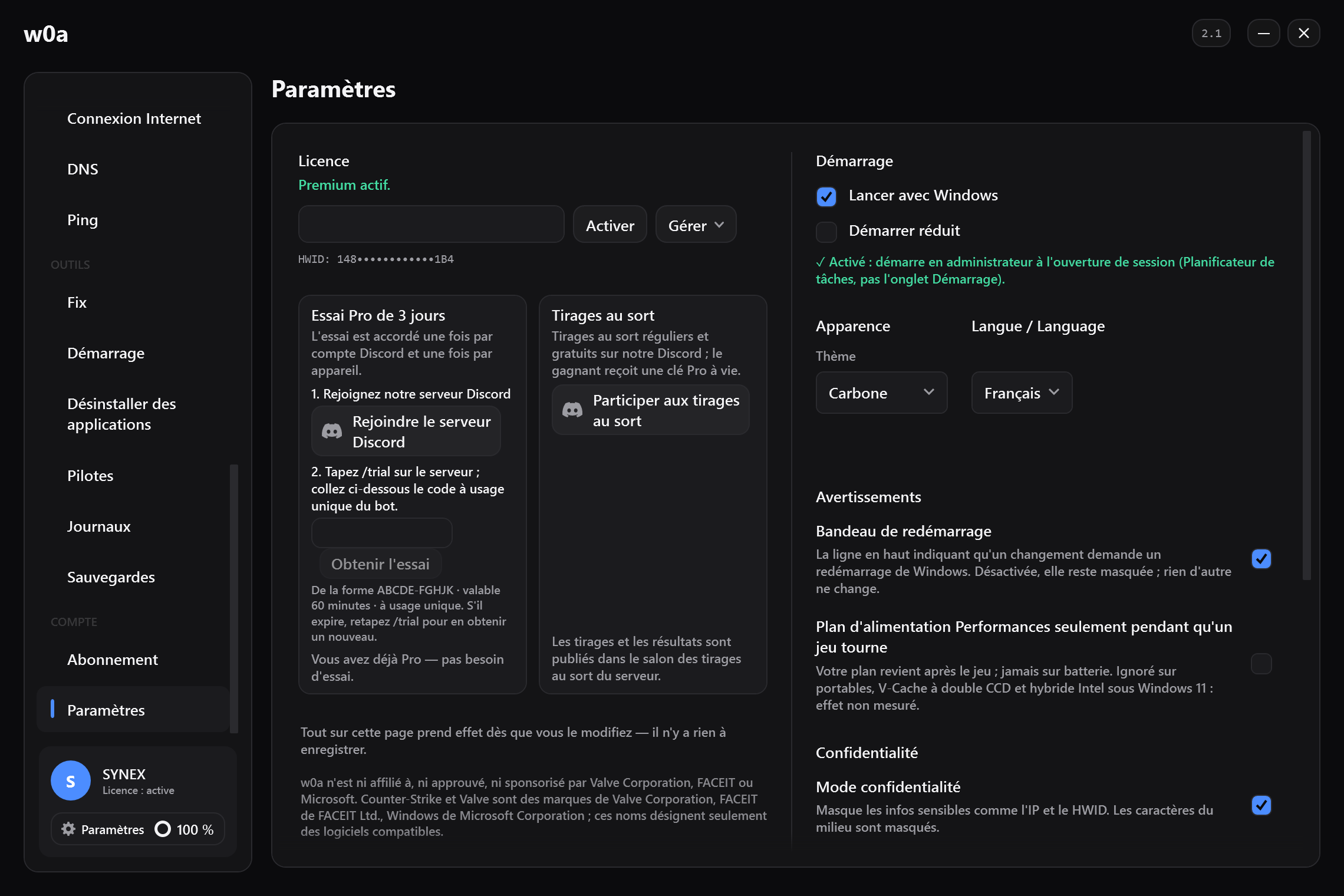Click Participer aux tirages au sort

click(651, 410)
